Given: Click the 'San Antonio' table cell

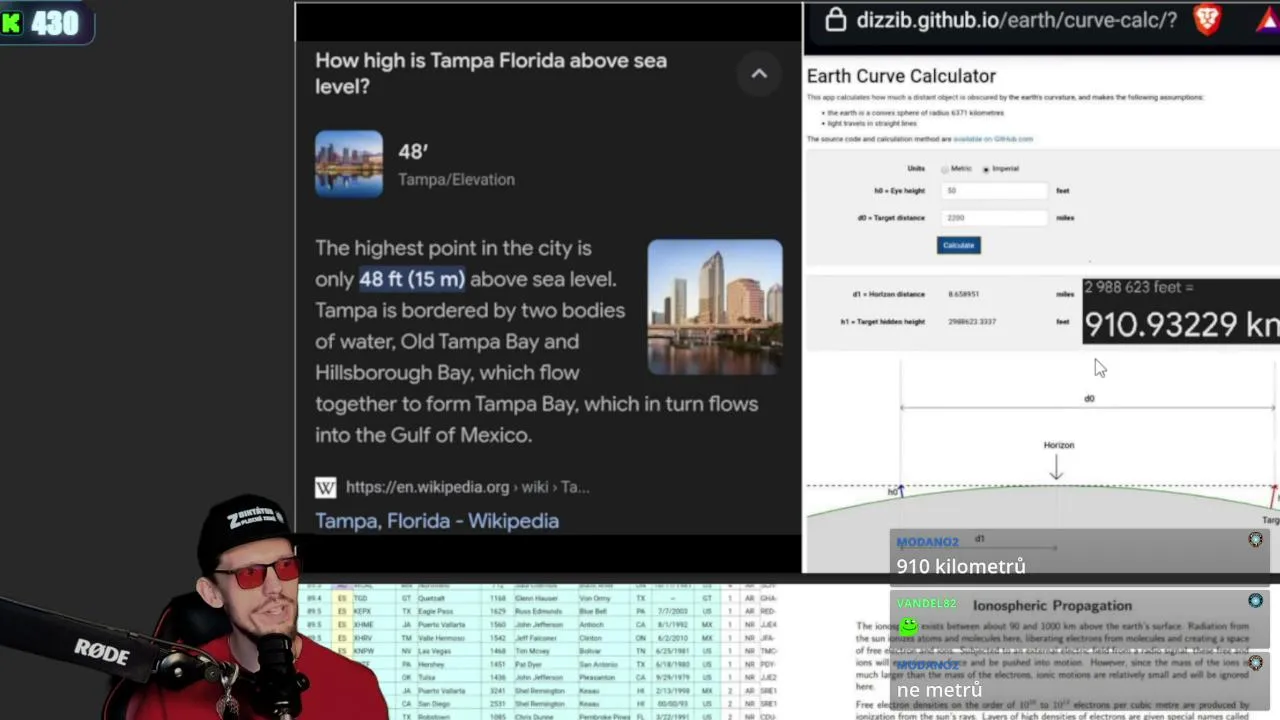Looking at the screenshot, I should (x=597, y=663).
